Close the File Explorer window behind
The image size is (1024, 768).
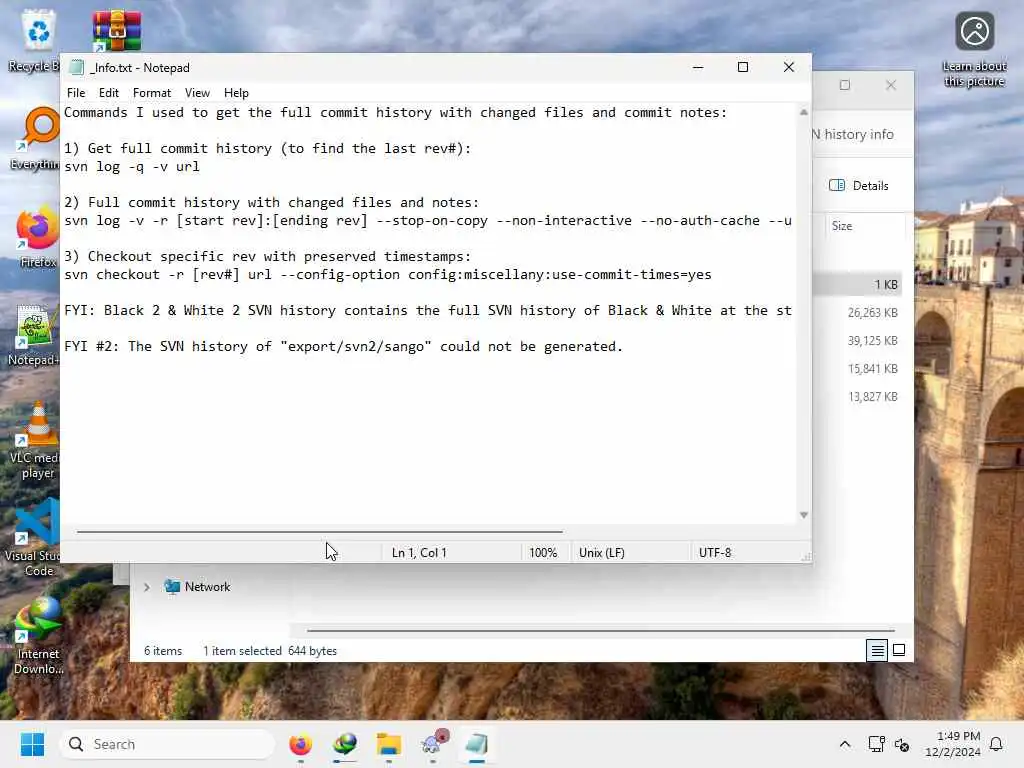tap(891, 85)
